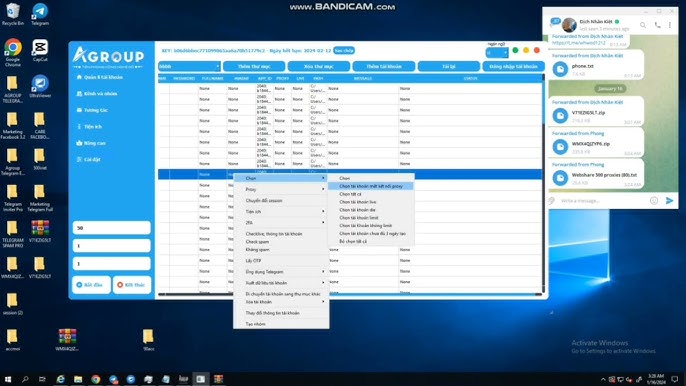
Task: Expand Xuất dữ liệu tài khoản submenu
Action: 281,283
